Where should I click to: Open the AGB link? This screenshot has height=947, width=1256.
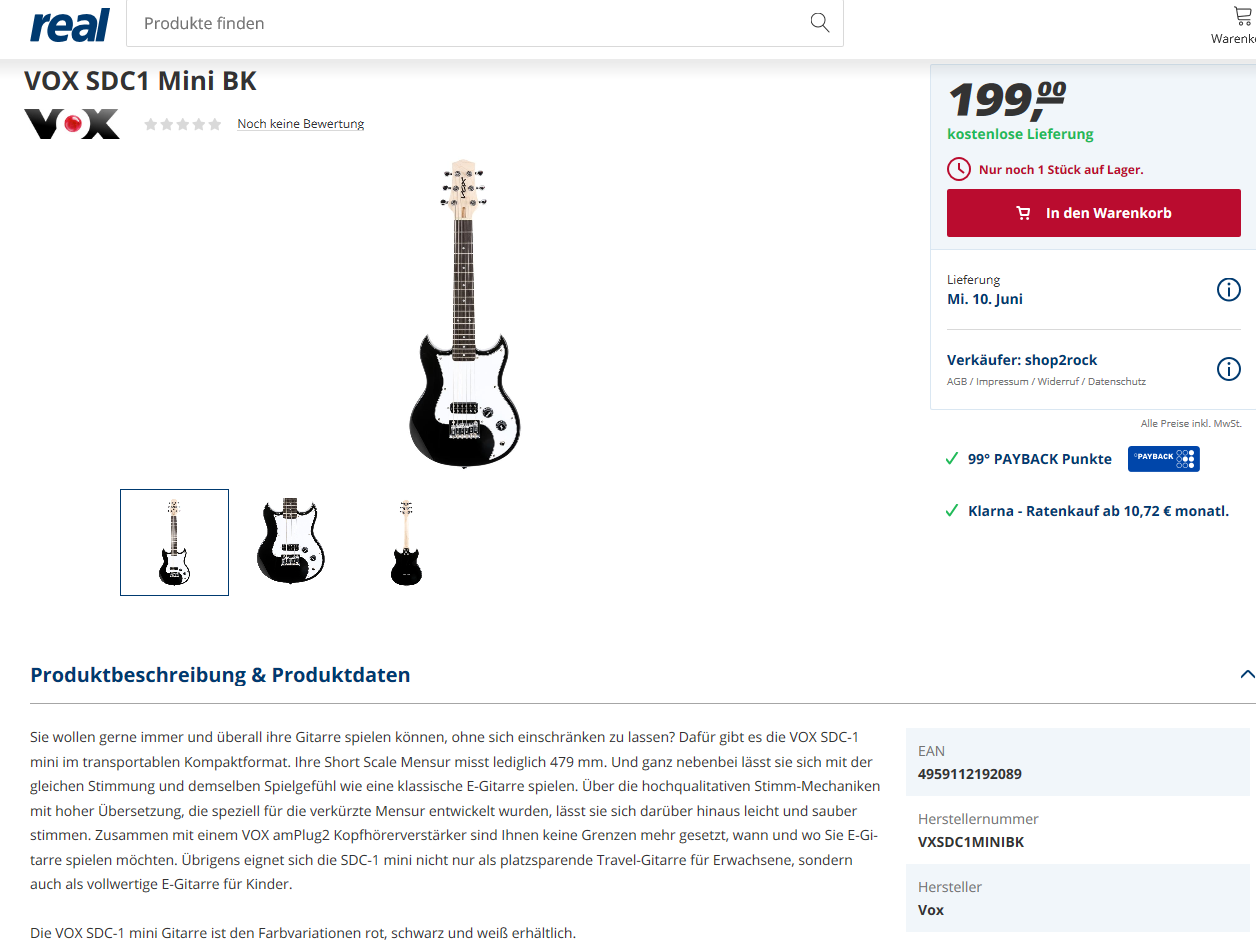point(957,382)
